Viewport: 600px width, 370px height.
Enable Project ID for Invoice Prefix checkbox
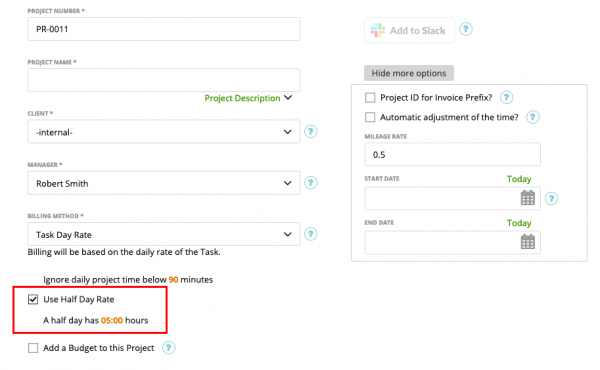370,98
